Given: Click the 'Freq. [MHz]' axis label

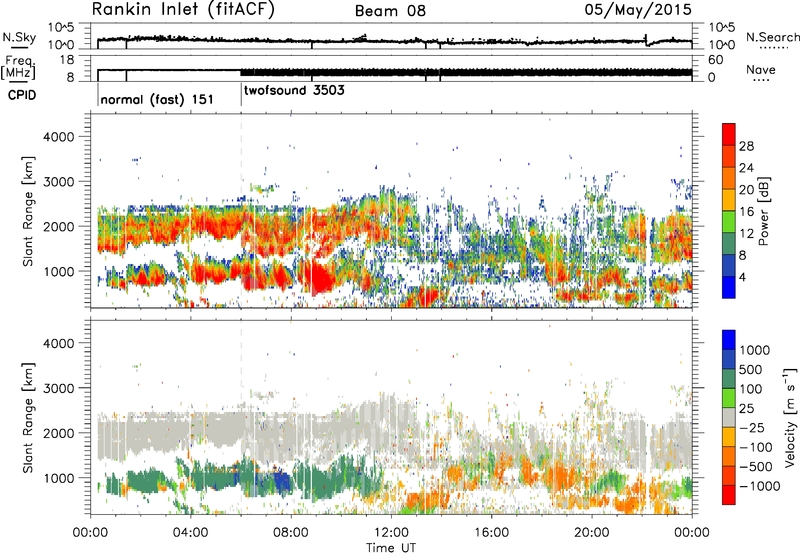Looking at the screenshot, I should [18, 68].
